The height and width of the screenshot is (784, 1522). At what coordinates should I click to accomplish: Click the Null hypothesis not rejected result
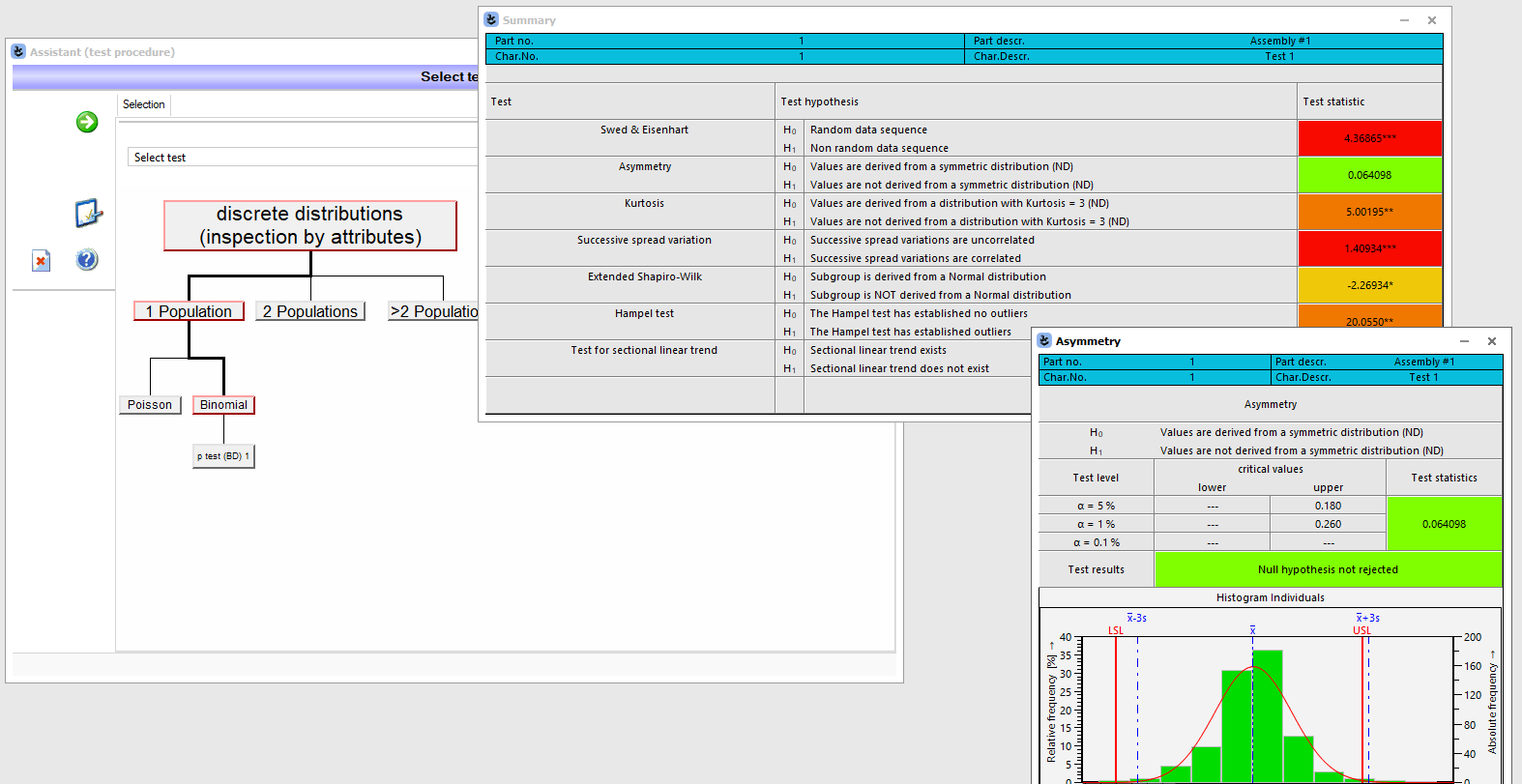(1328, 569)
